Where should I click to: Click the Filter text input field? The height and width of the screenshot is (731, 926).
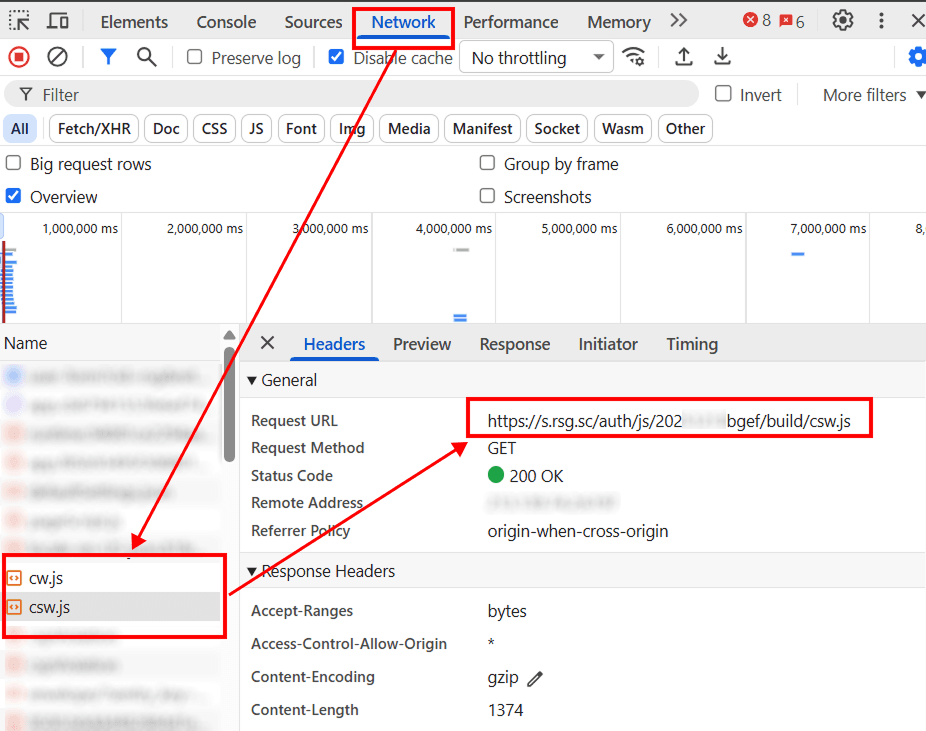tap(360, 95)
